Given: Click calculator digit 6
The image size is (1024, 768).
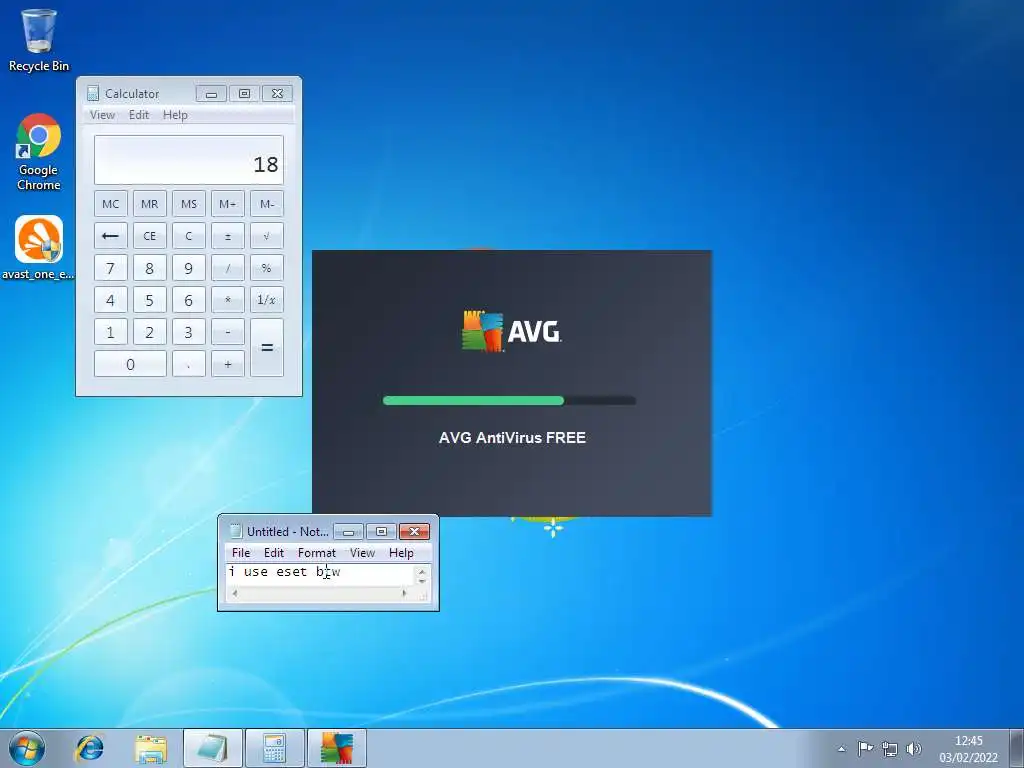Looking at the screenshot, I should (189, 300).
